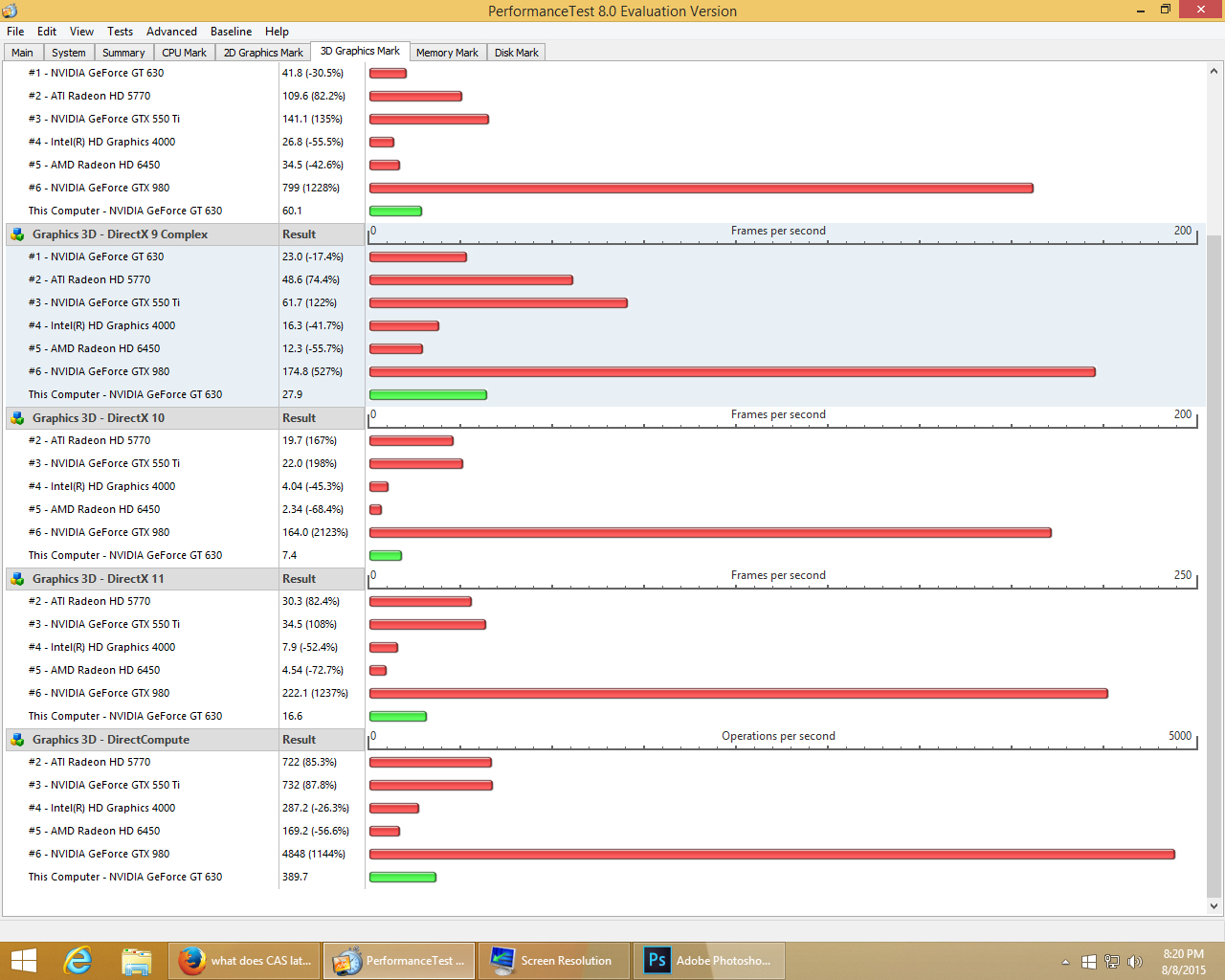Screen dimensions: 1225x980
Task: Select the CPU Mark tab
Action: coord(185,53)
